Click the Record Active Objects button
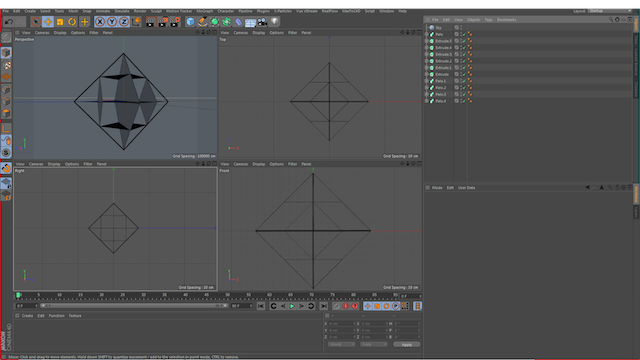The height and width of the screenshot is (360, 640). tap(336, 306)
